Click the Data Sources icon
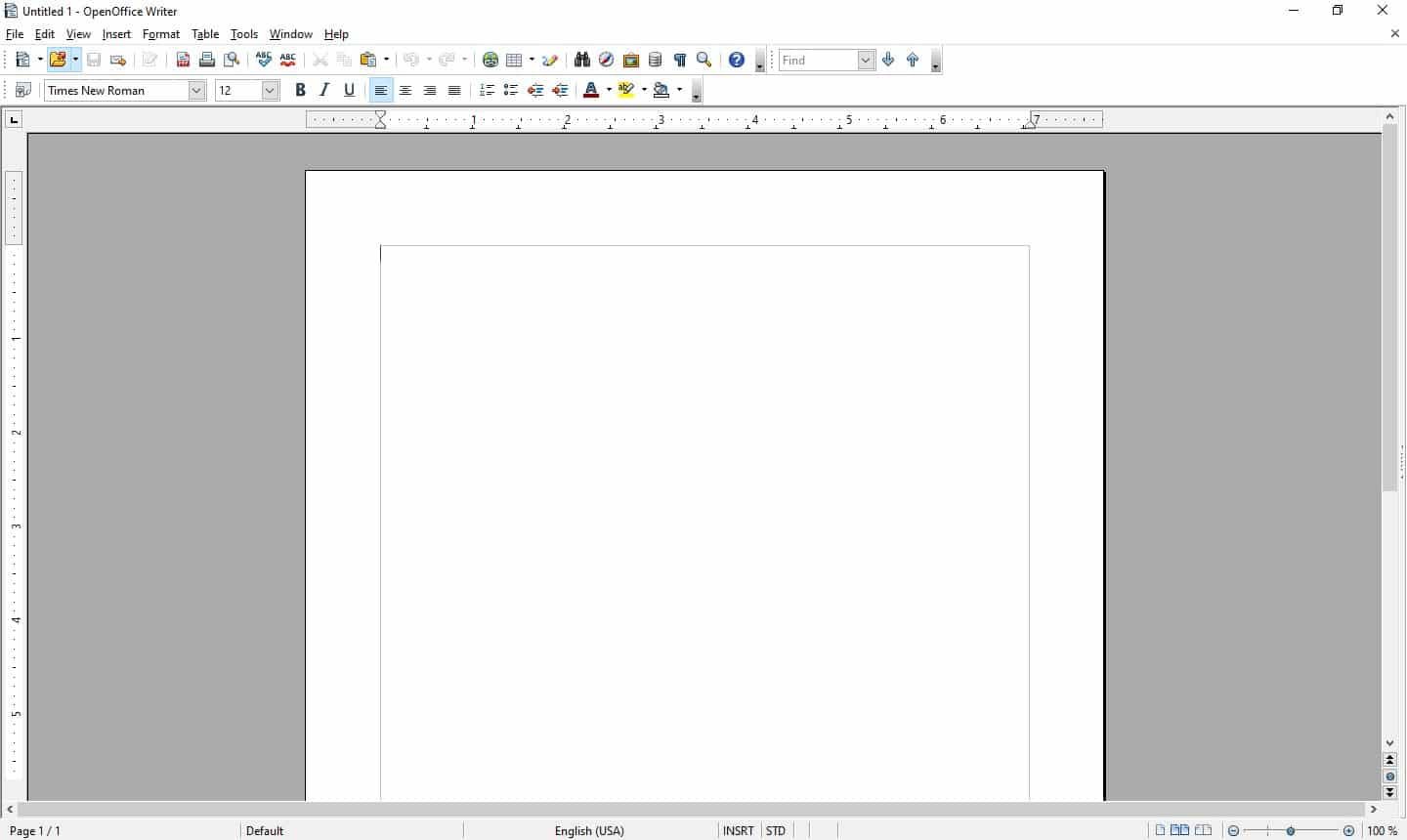 (656, 61)
